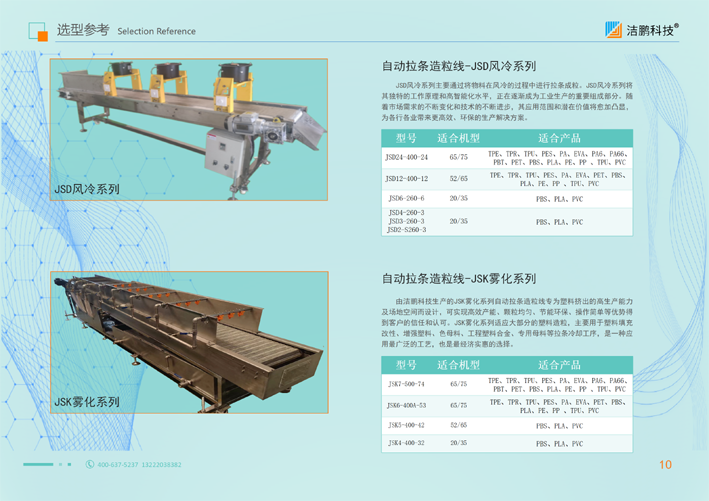This screenshot has height=501, width=709.
Task: Click PBS、PLA、PVC in the JSK5-400-42 row
Action: 559,426
